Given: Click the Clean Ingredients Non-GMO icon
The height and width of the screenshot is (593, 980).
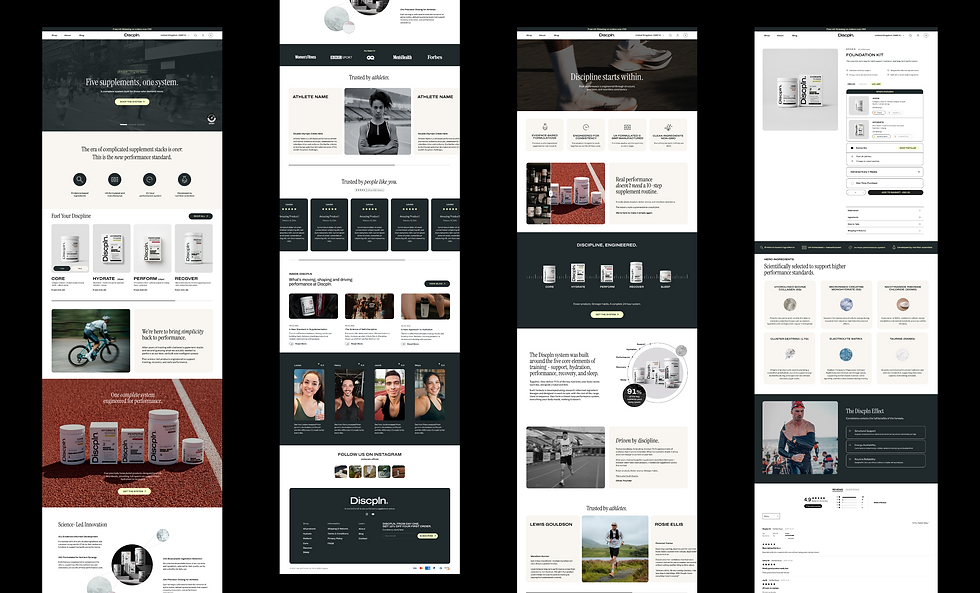Looking at the screenshot, I should (668, 127).
